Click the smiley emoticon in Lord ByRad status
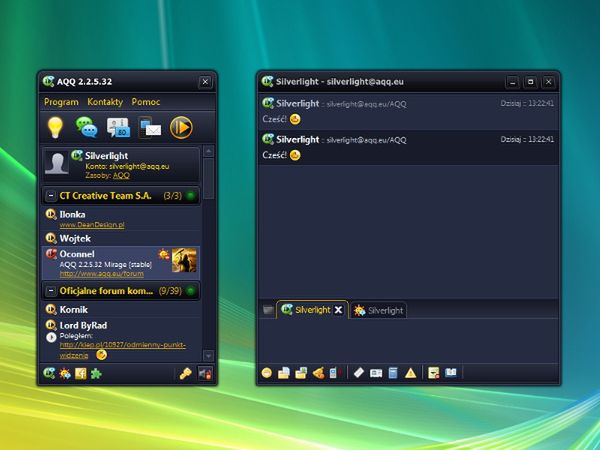The height and width of the screenshot is (450, 600). [x=101, y=355]
